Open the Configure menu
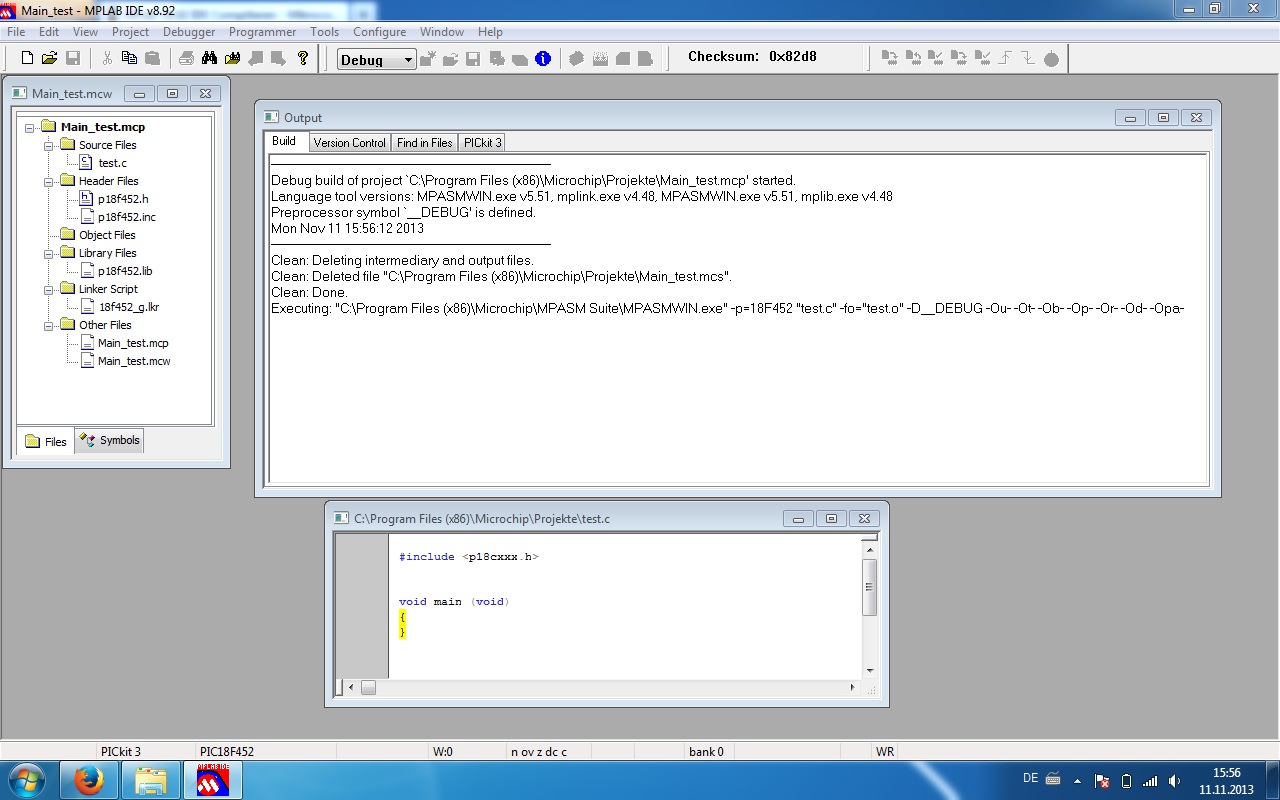The width and height of the screenshot is (1280, 800). (x=379, y=32)
